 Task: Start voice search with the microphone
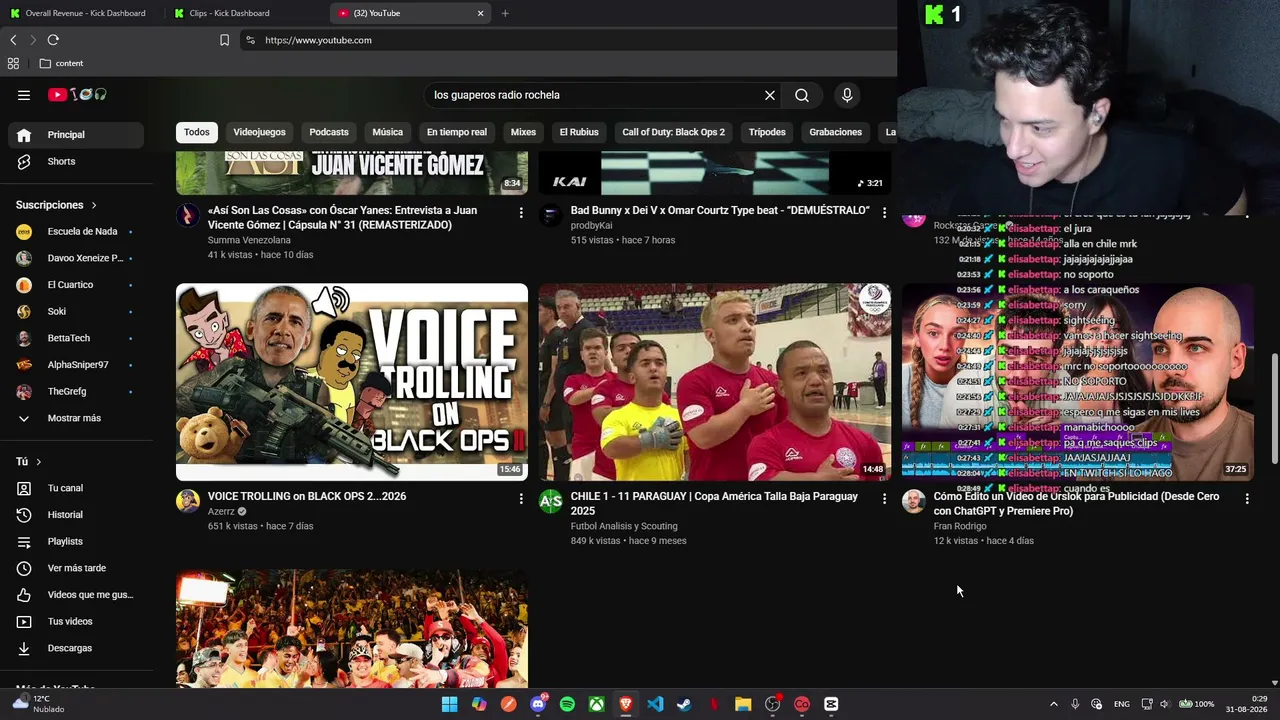847,95
